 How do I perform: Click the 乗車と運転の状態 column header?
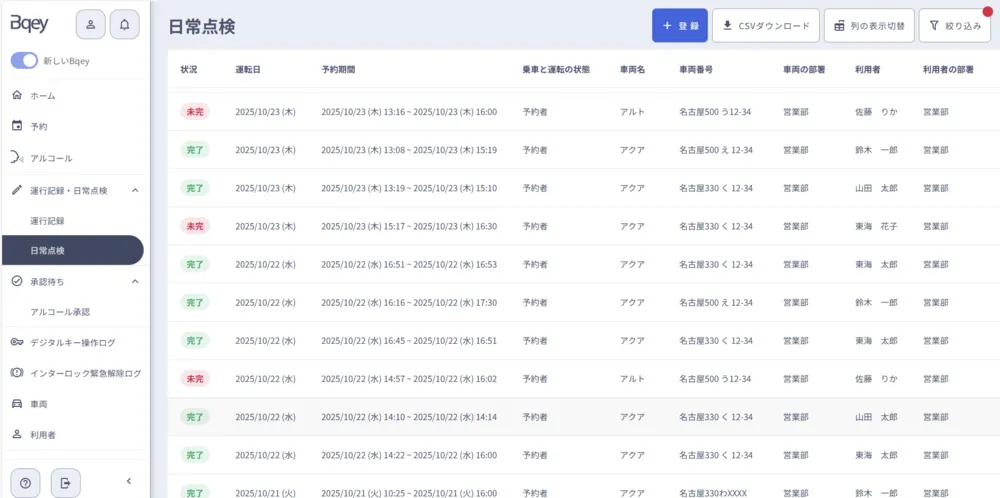point(556,70)
